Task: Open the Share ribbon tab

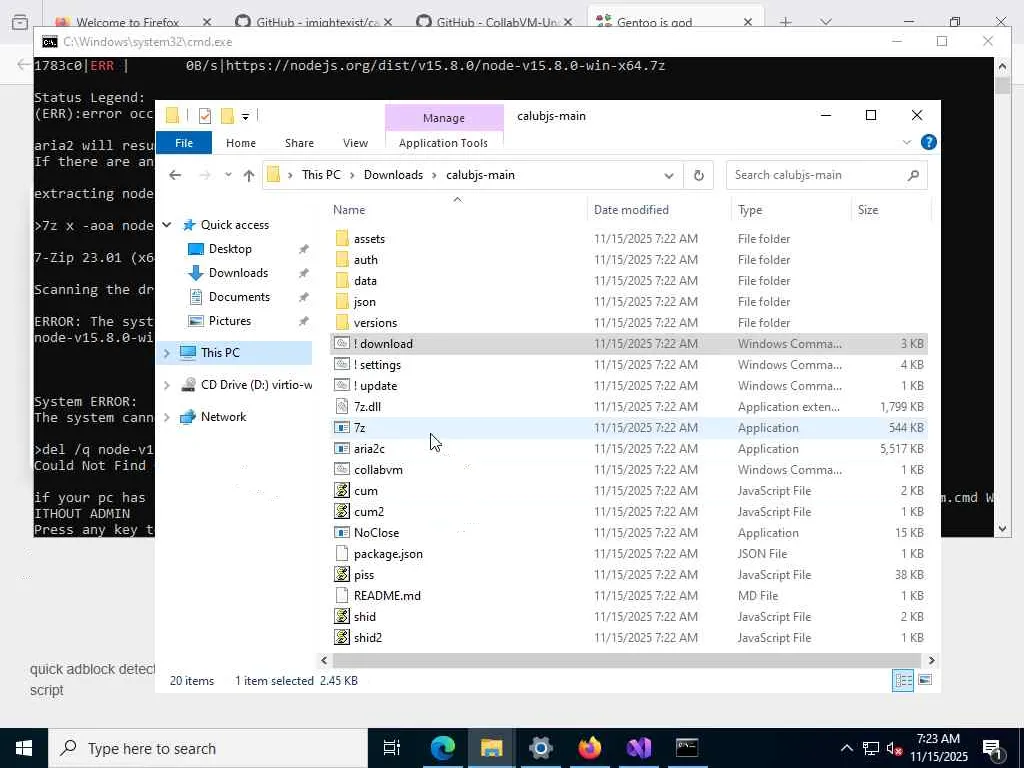Action: pos(299,142)
